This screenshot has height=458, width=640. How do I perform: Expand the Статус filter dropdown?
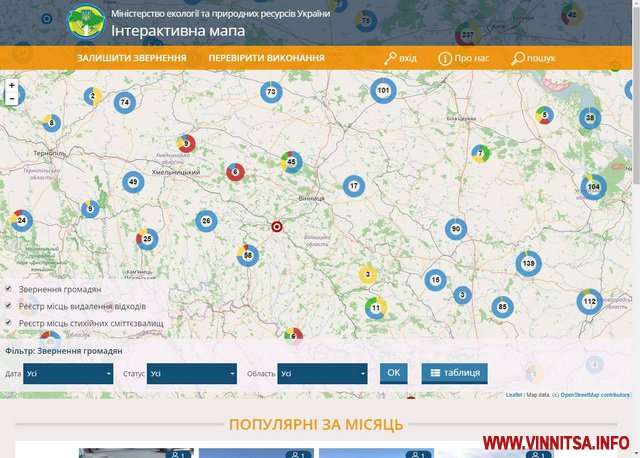tap(191, 374)
